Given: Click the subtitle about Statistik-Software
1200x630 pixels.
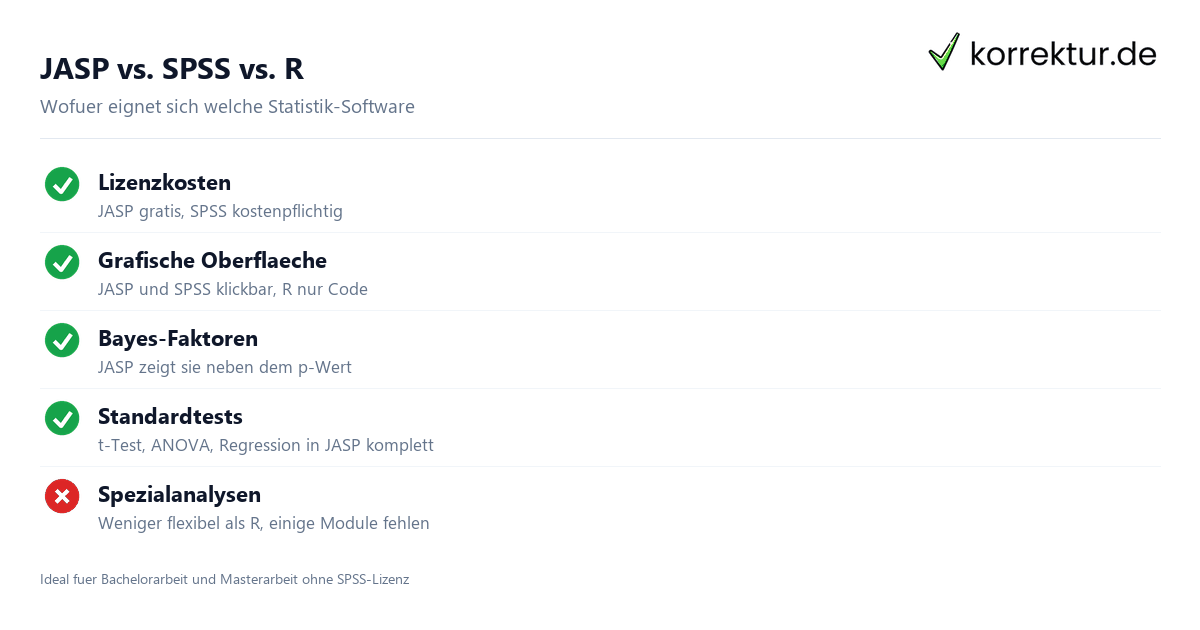Looking at the screenshot, I should click(x=227, y=106).
